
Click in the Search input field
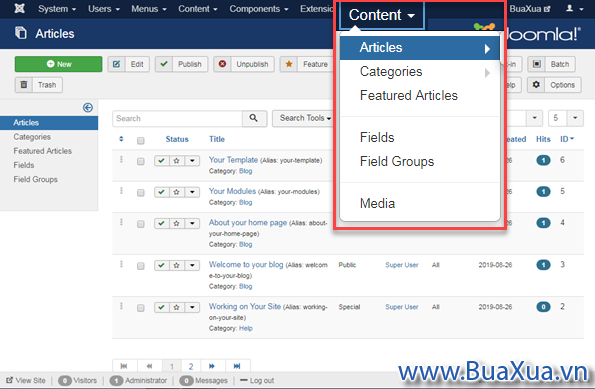tap(177, 118)
